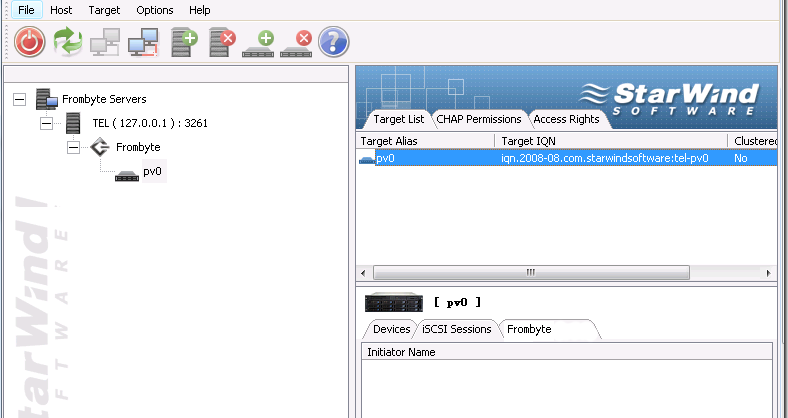The image size is (788, 418).
Task: Switch to the Access Rights tab
Action: tap(566, 120)
